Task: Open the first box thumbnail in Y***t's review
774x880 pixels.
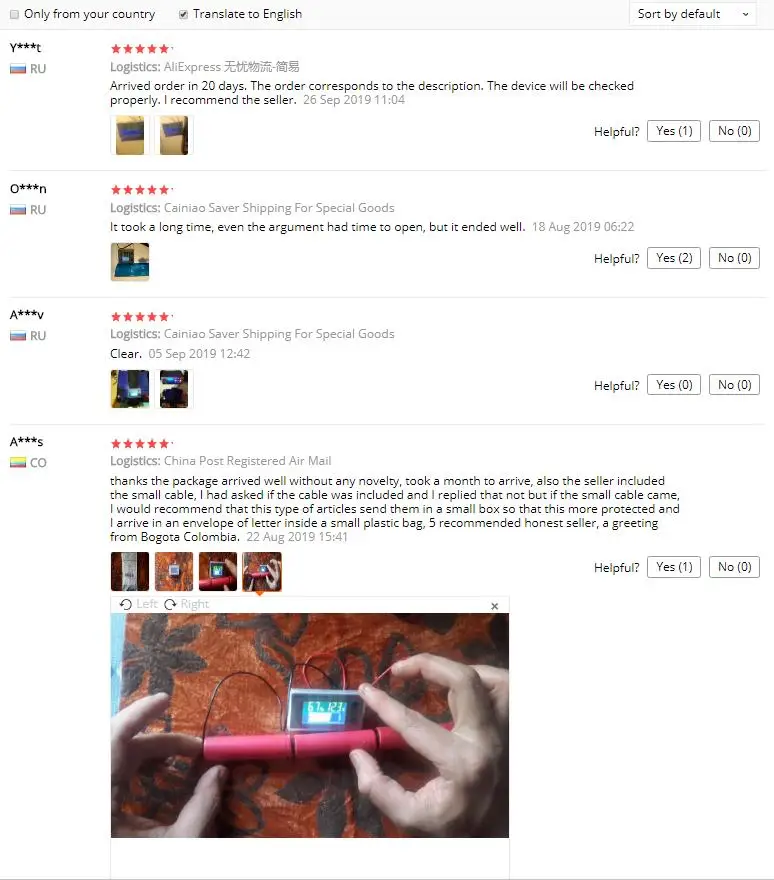Action: click(x=130, y=135)
